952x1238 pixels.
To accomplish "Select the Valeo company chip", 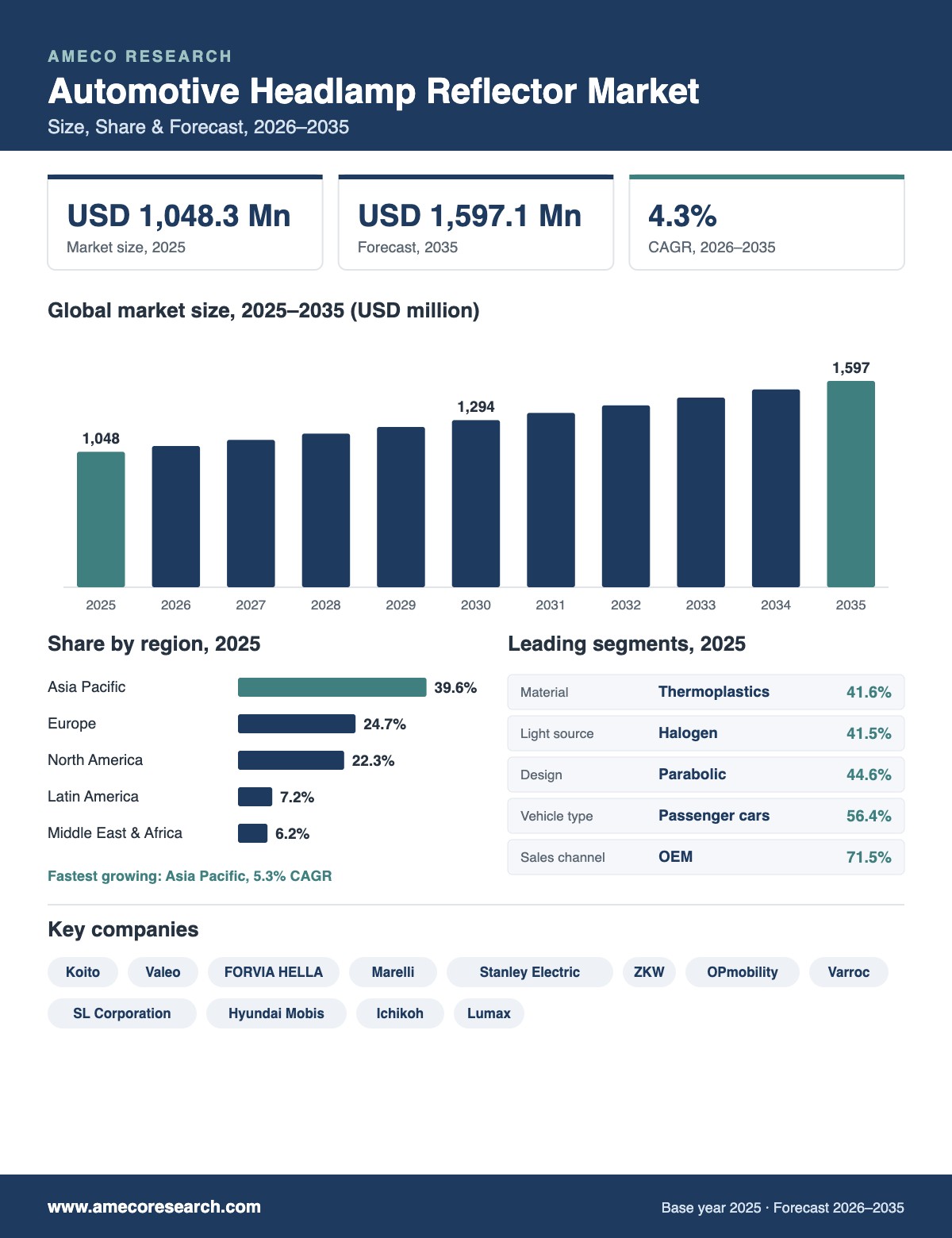I will 163,972.
